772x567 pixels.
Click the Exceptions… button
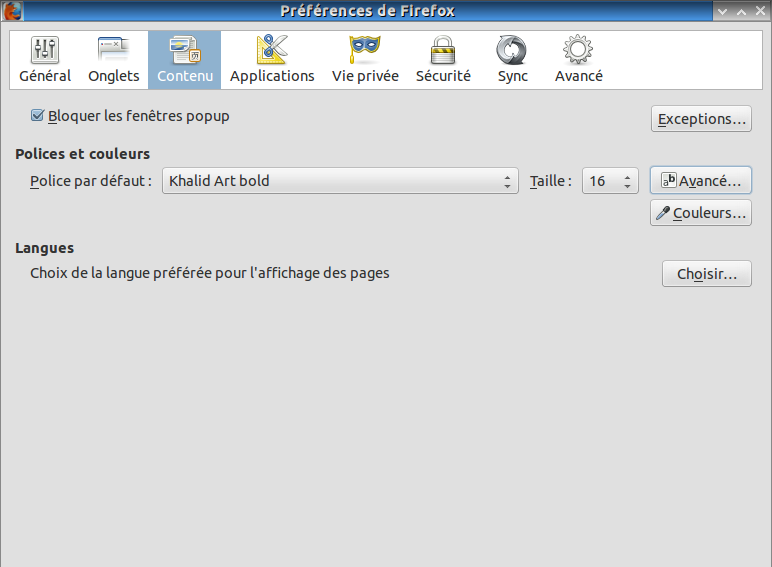click(x=701, y=119)
